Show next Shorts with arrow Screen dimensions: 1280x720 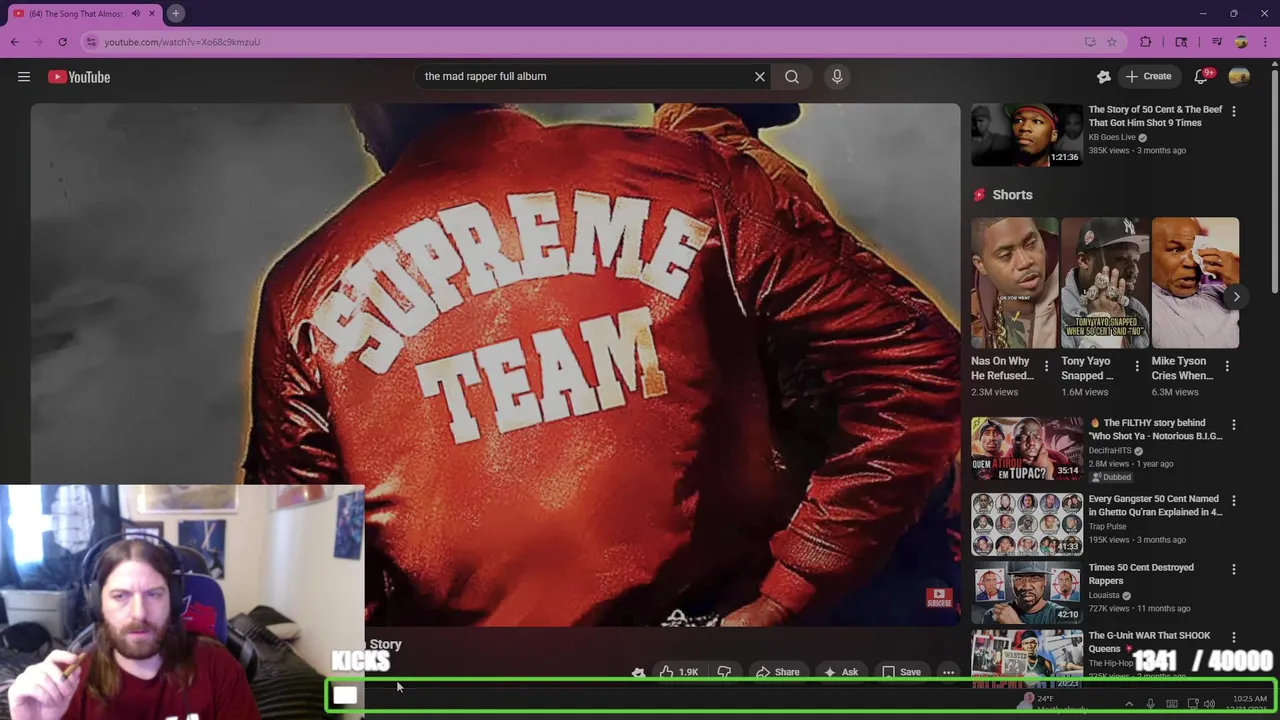coord(1236,297)
